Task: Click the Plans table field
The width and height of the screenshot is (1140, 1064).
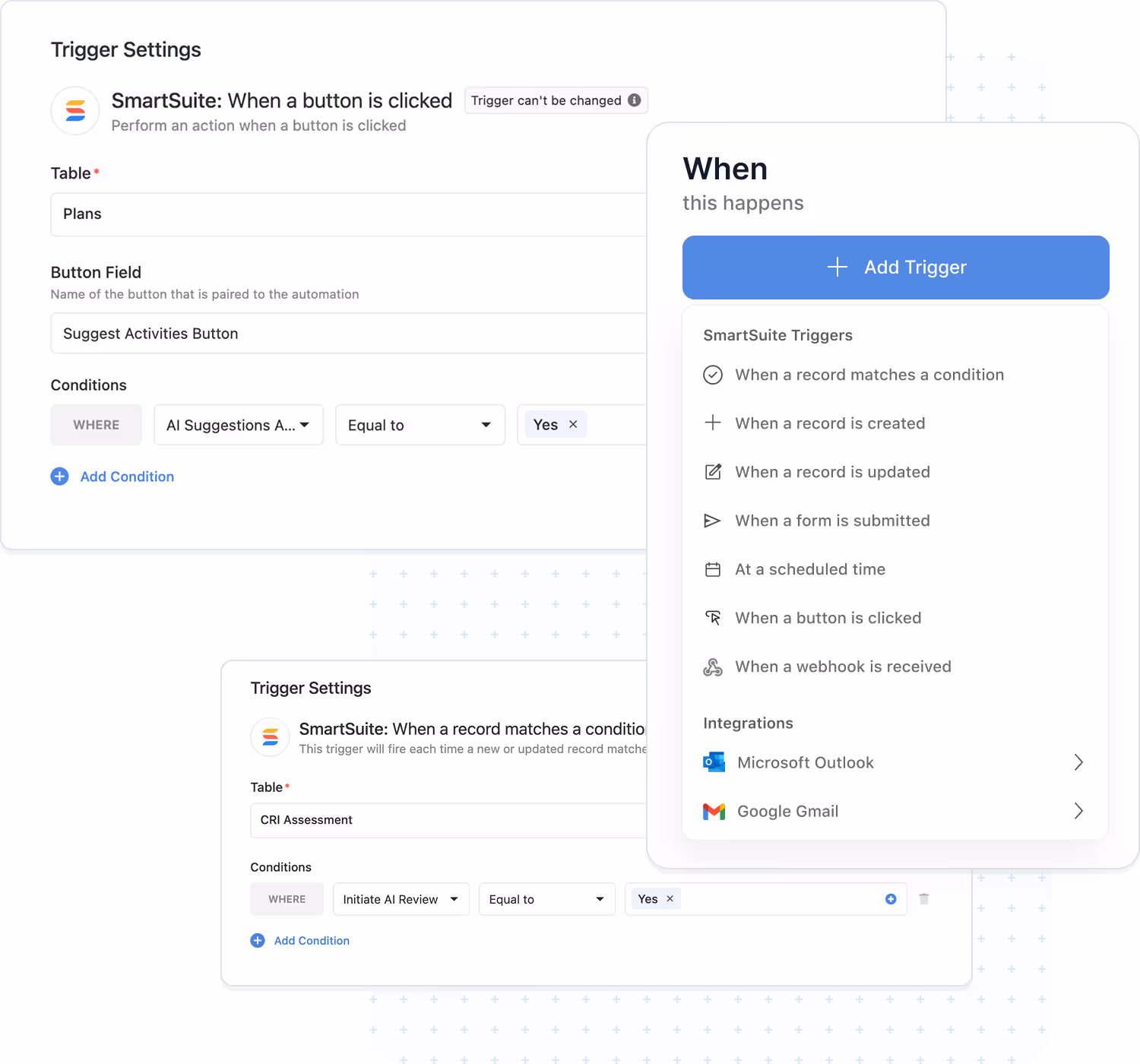Action: click(349, 214)
